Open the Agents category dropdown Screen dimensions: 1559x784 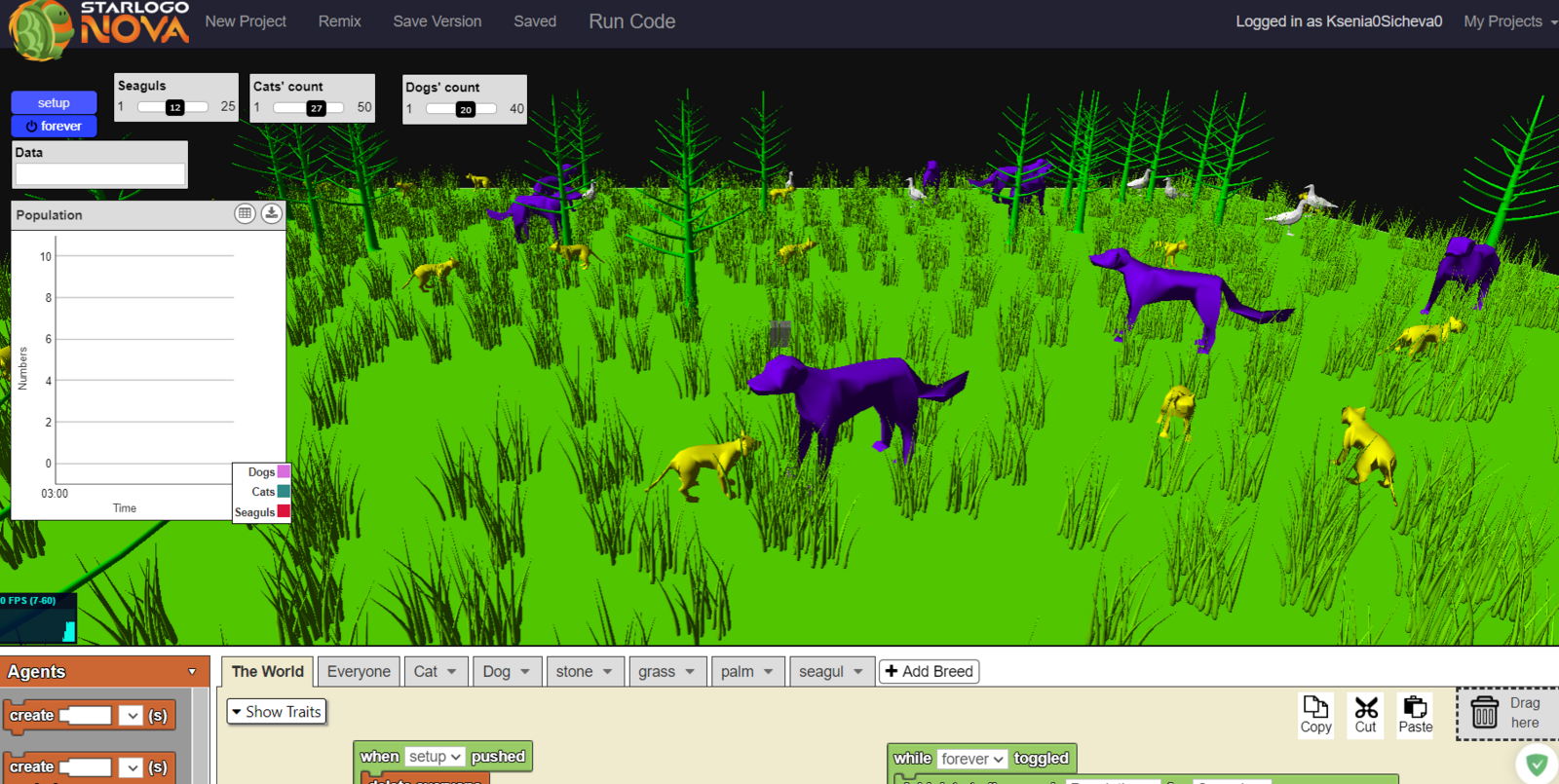click(x=192, y=672)
